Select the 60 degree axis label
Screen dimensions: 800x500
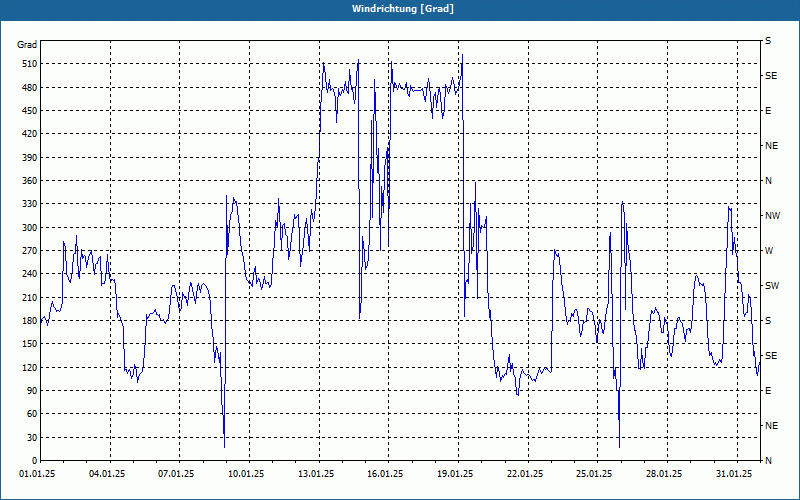[32, 414]
